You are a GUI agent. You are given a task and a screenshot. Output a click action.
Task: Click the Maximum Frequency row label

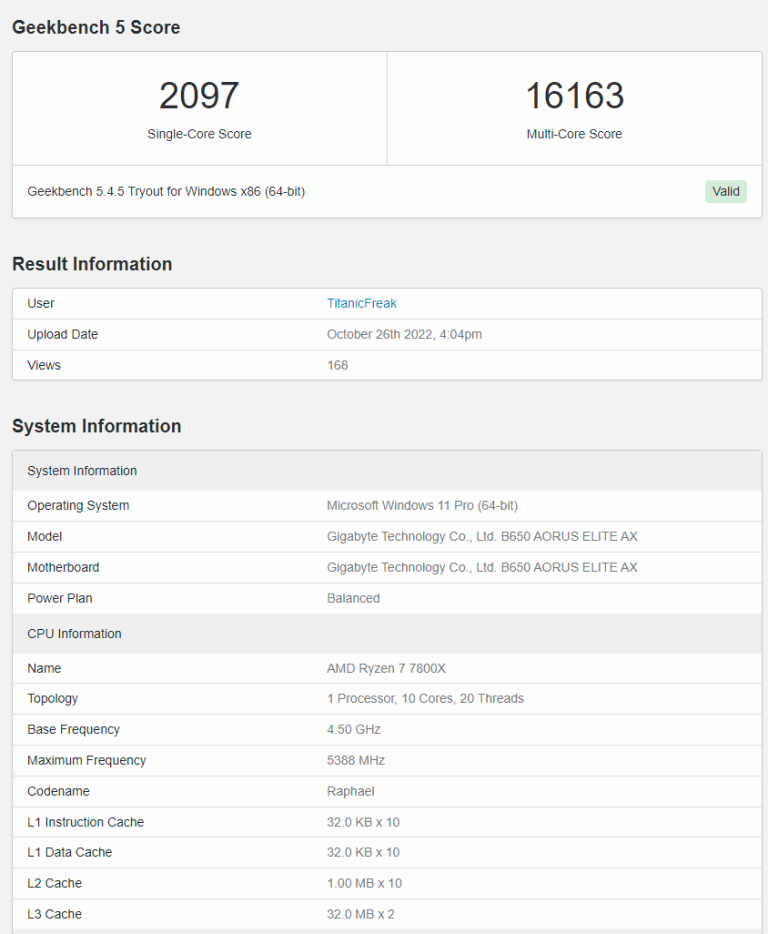pyautogui.click(x=86, y=761)
